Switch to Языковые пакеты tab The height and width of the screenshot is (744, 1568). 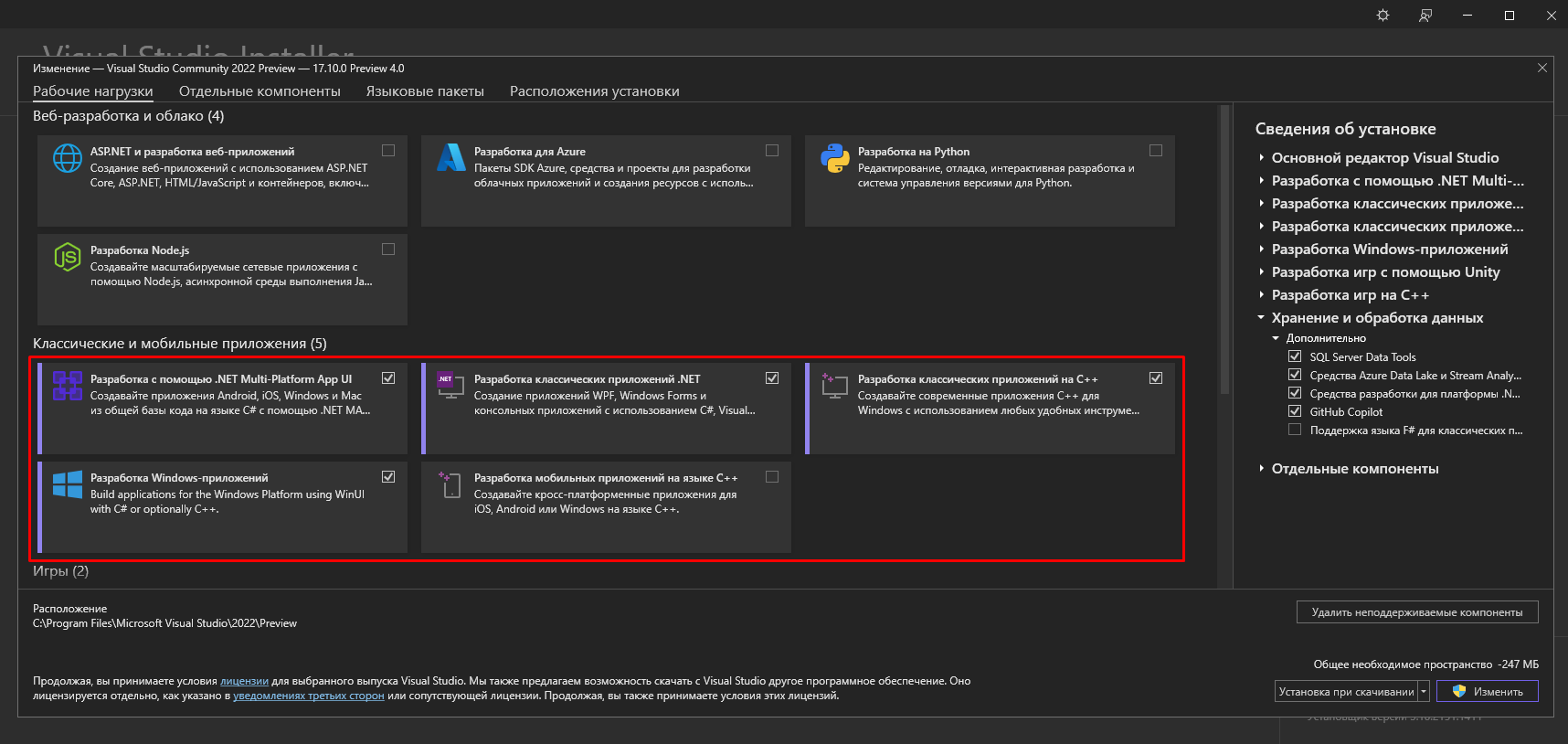(425, 91)
